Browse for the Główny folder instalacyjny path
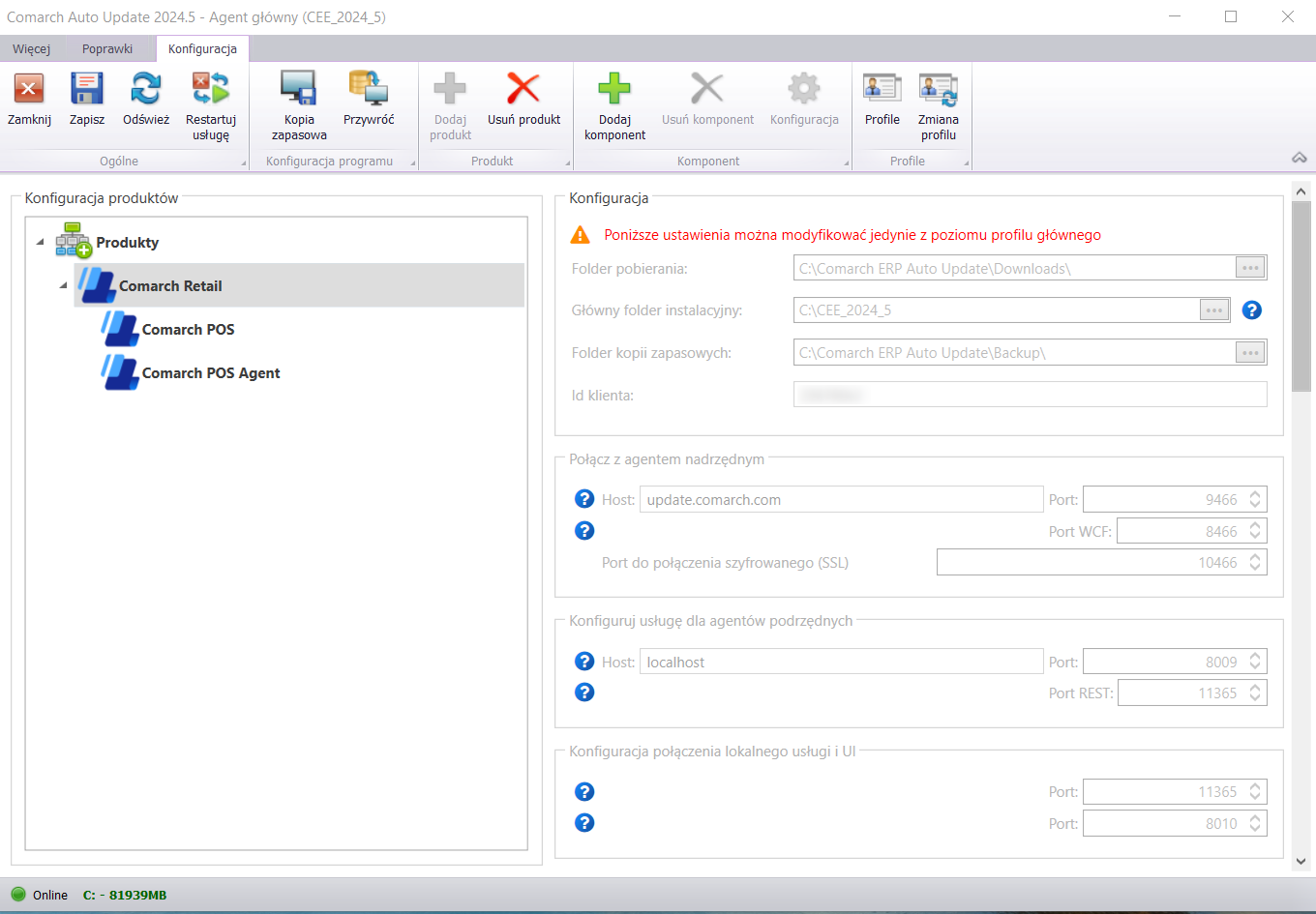 [x=1214, y=310]
